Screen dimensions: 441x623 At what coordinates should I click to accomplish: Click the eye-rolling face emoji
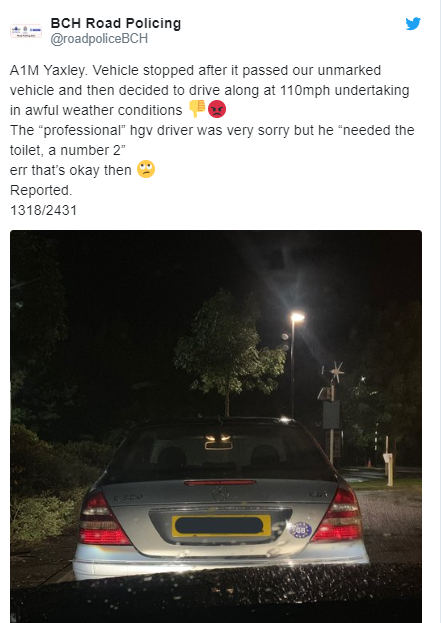coord(146,169)
